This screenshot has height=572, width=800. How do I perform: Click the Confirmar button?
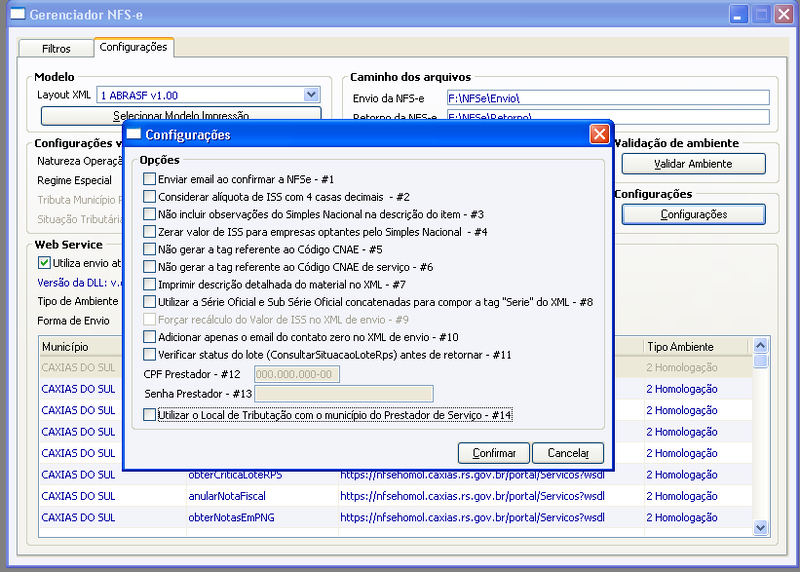pos(494,453)
